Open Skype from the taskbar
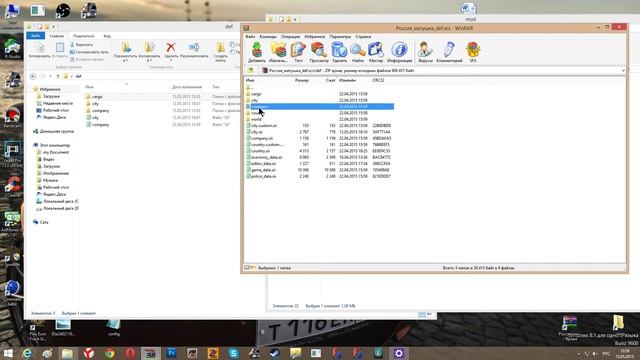 [x=233, y=353]
